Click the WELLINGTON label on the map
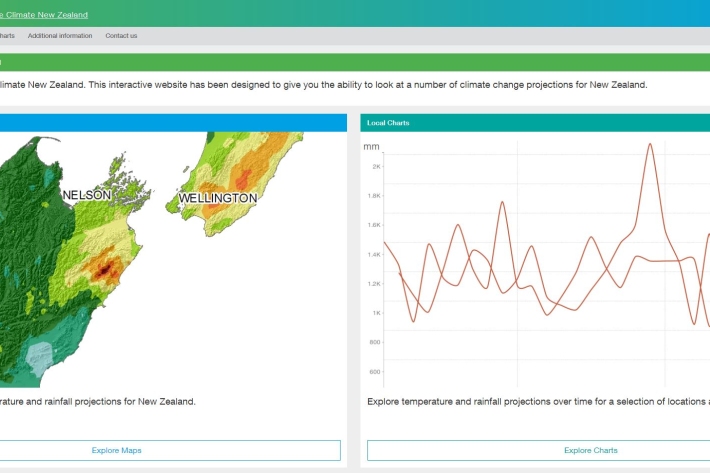Viewport: 710px width, 473px height. (217, 198)
